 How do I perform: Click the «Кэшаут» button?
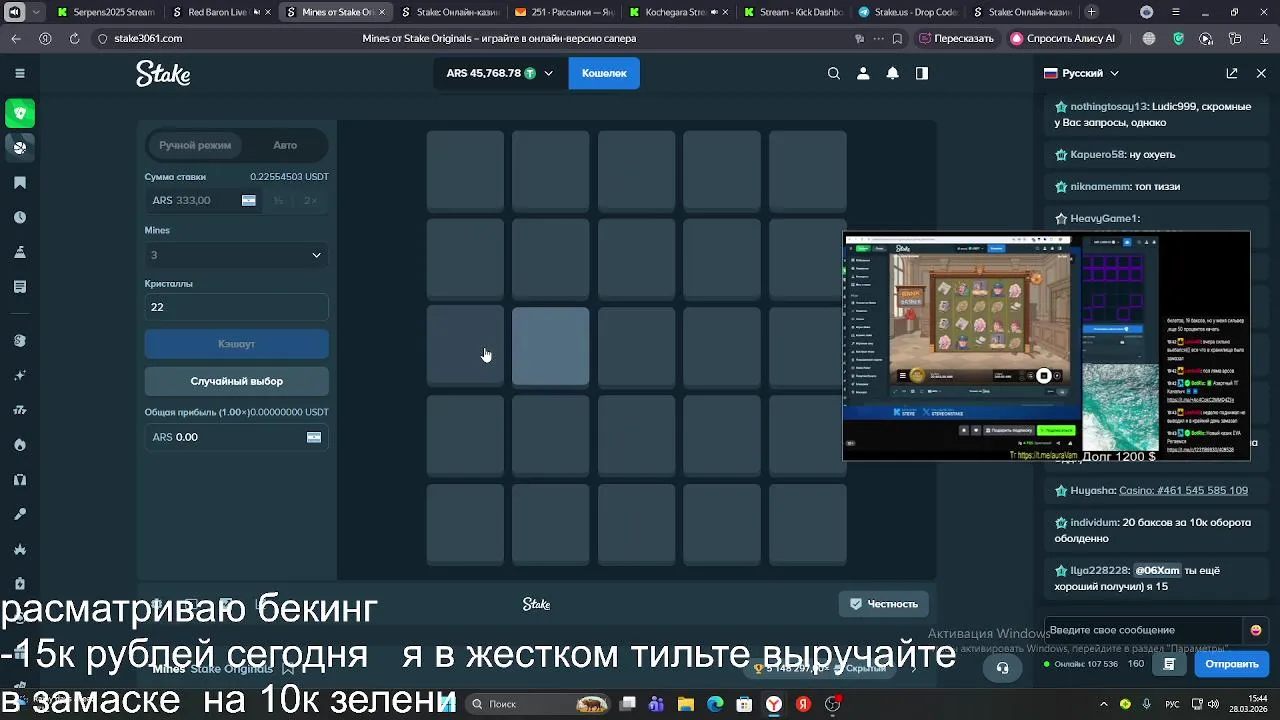(236, 344)
